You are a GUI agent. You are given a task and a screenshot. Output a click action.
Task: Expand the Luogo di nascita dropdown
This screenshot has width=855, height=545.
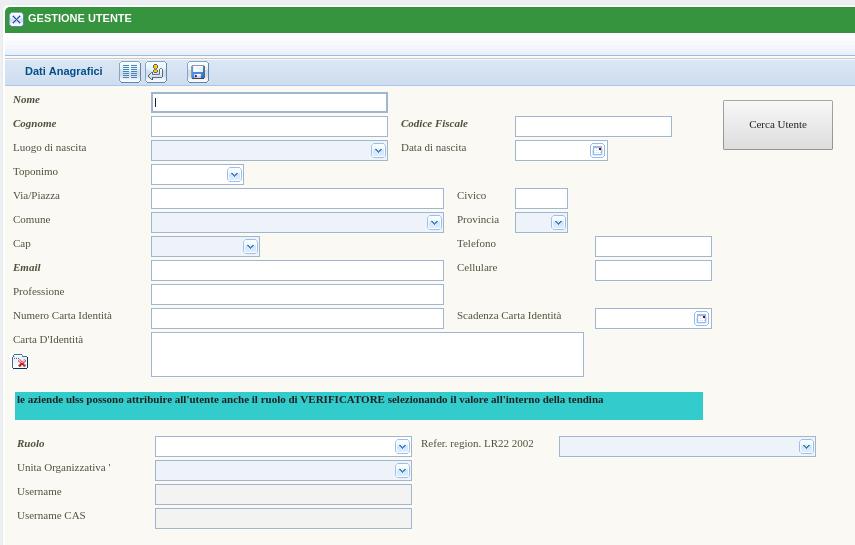coord(378,151)
